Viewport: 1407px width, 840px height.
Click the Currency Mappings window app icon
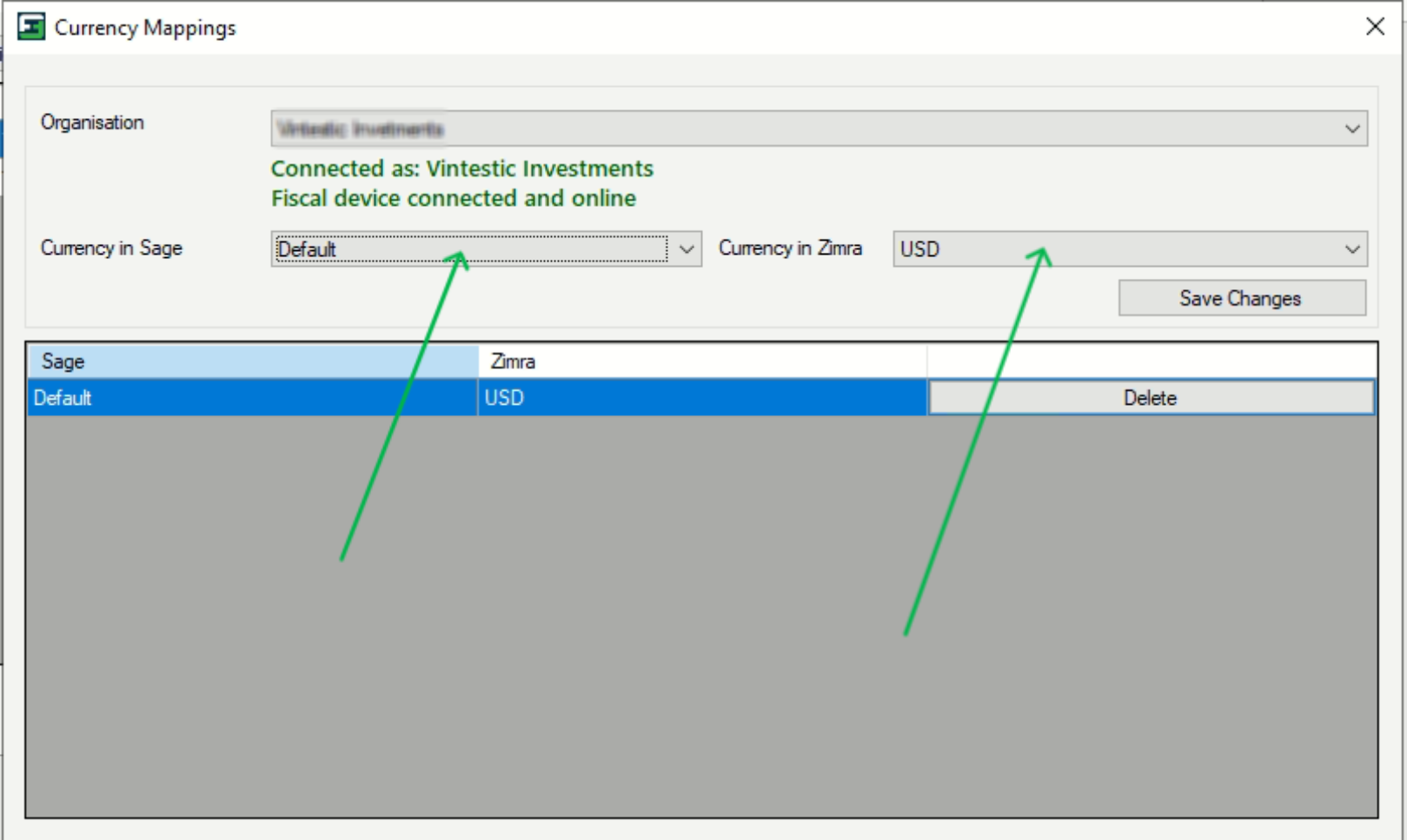[x=31, y=27]
